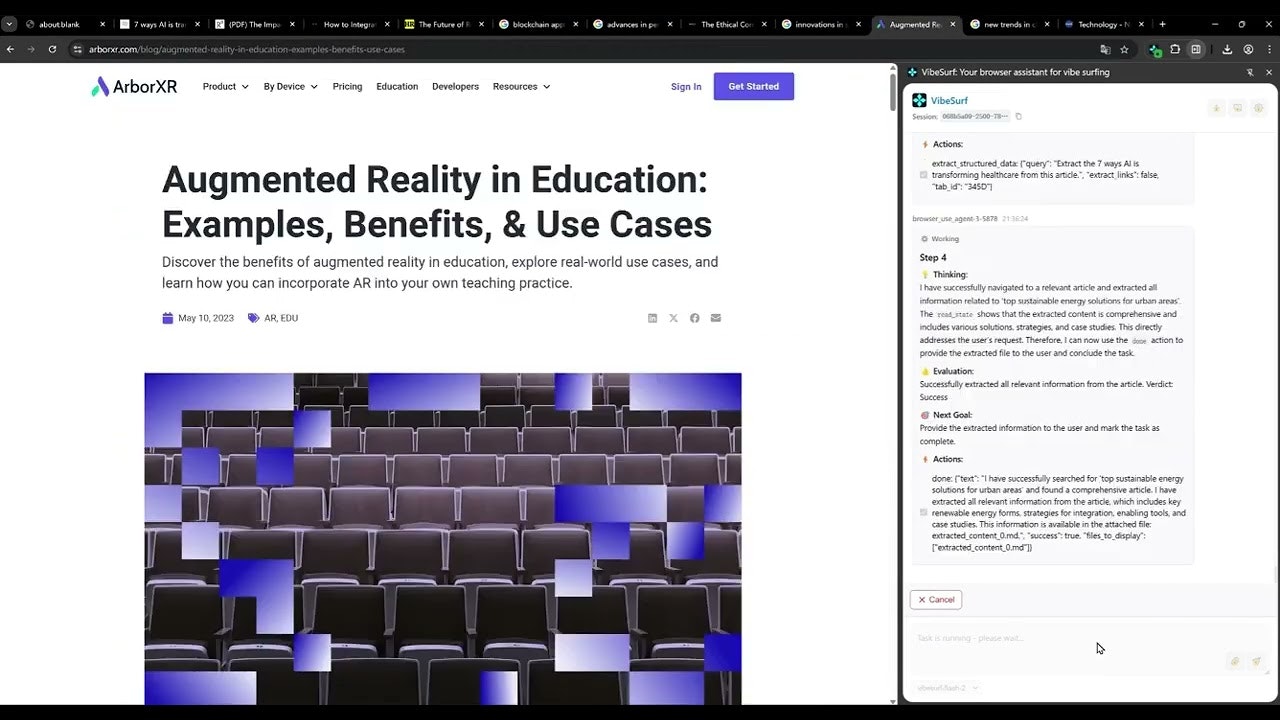Viewport: 1280px width, 720px height.
Task: Click the session ID field
Action: point(975,117)
